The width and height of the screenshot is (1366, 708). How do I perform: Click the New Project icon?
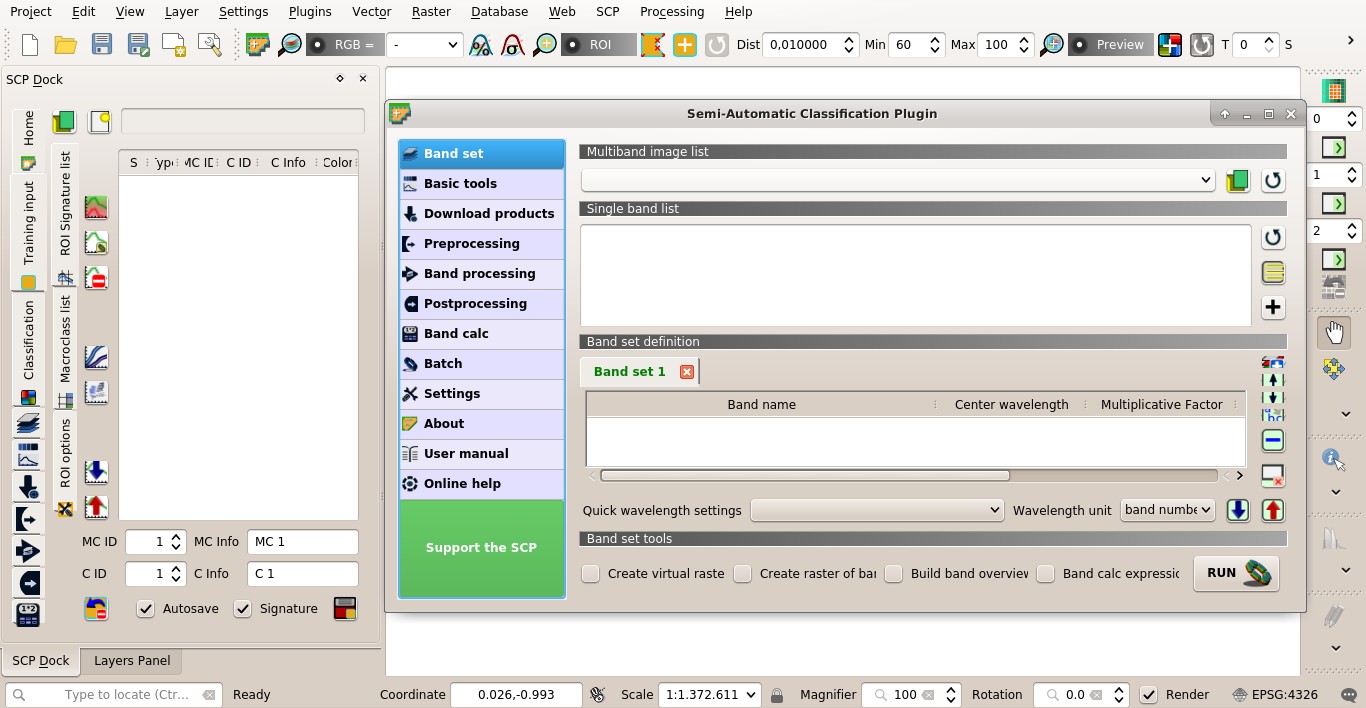[30, 44]
